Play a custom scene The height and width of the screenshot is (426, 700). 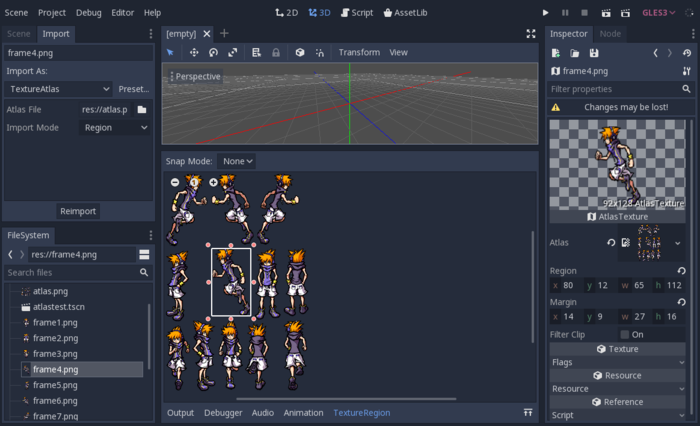625,13
